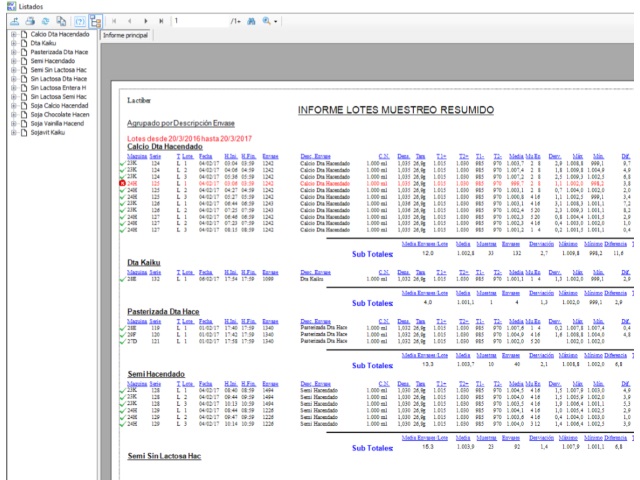
Task: Go to the last page arrow
Action: coord(161,21)
